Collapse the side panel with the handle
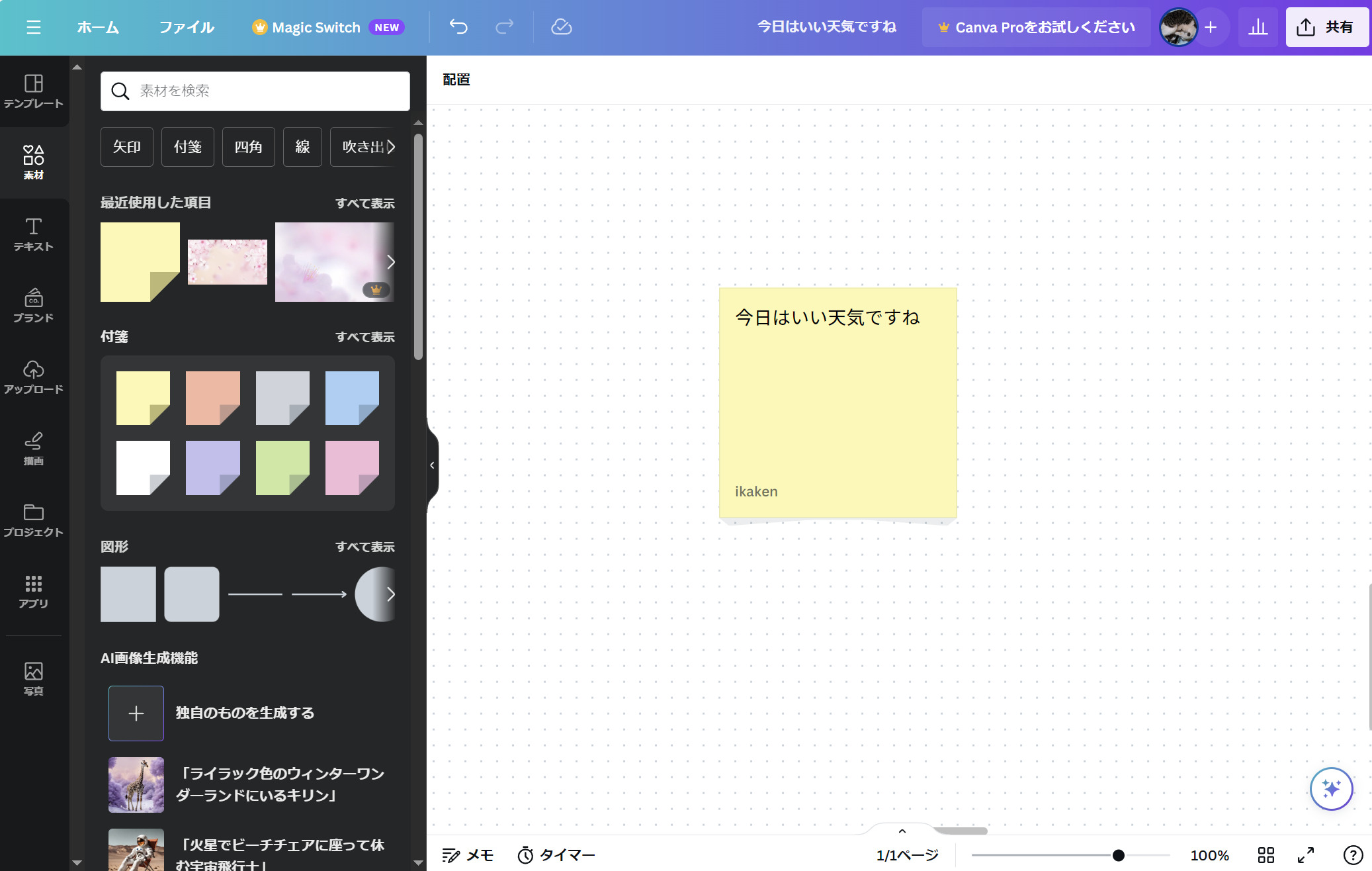Image resolution: width=1372 pixels, height=871 pixels. pos(432,465)
